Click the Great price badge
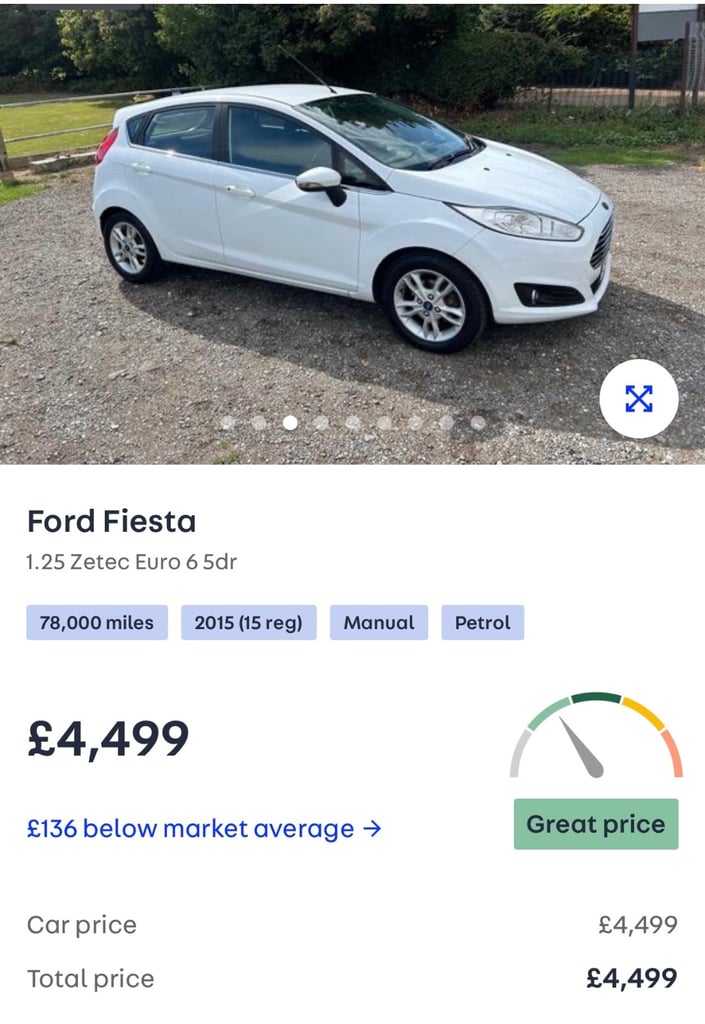Viewport: 705px width, 1024px height. (x=595, y=824)
